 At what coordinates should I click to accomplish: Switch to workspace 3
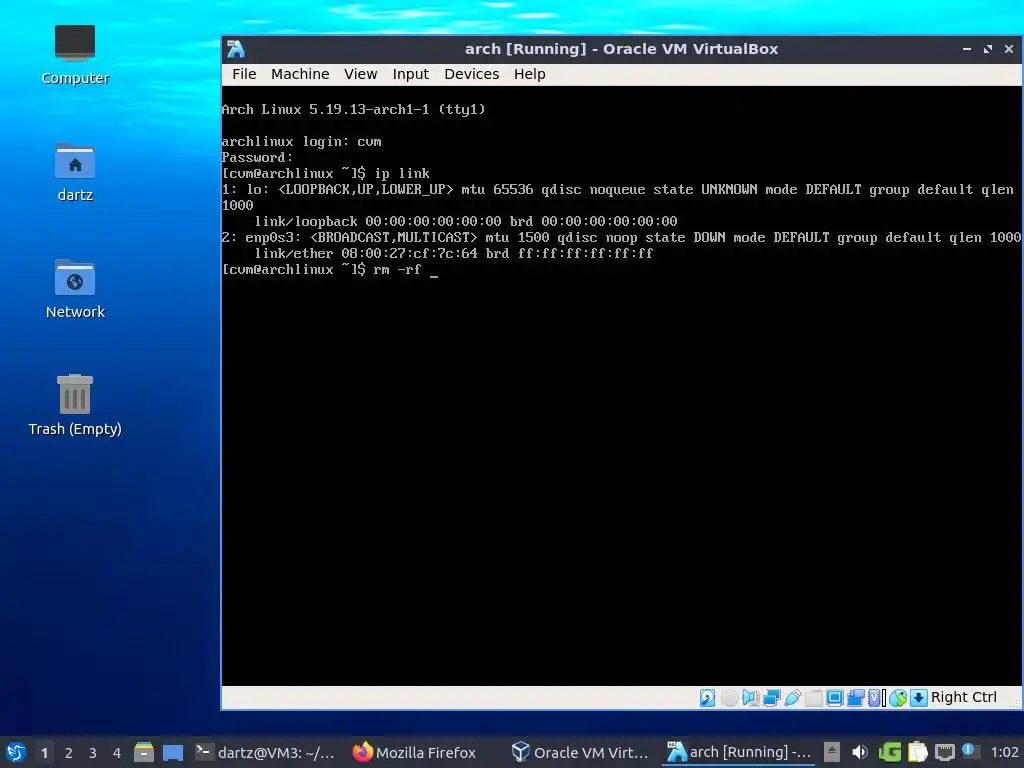[x=93, y=753]
